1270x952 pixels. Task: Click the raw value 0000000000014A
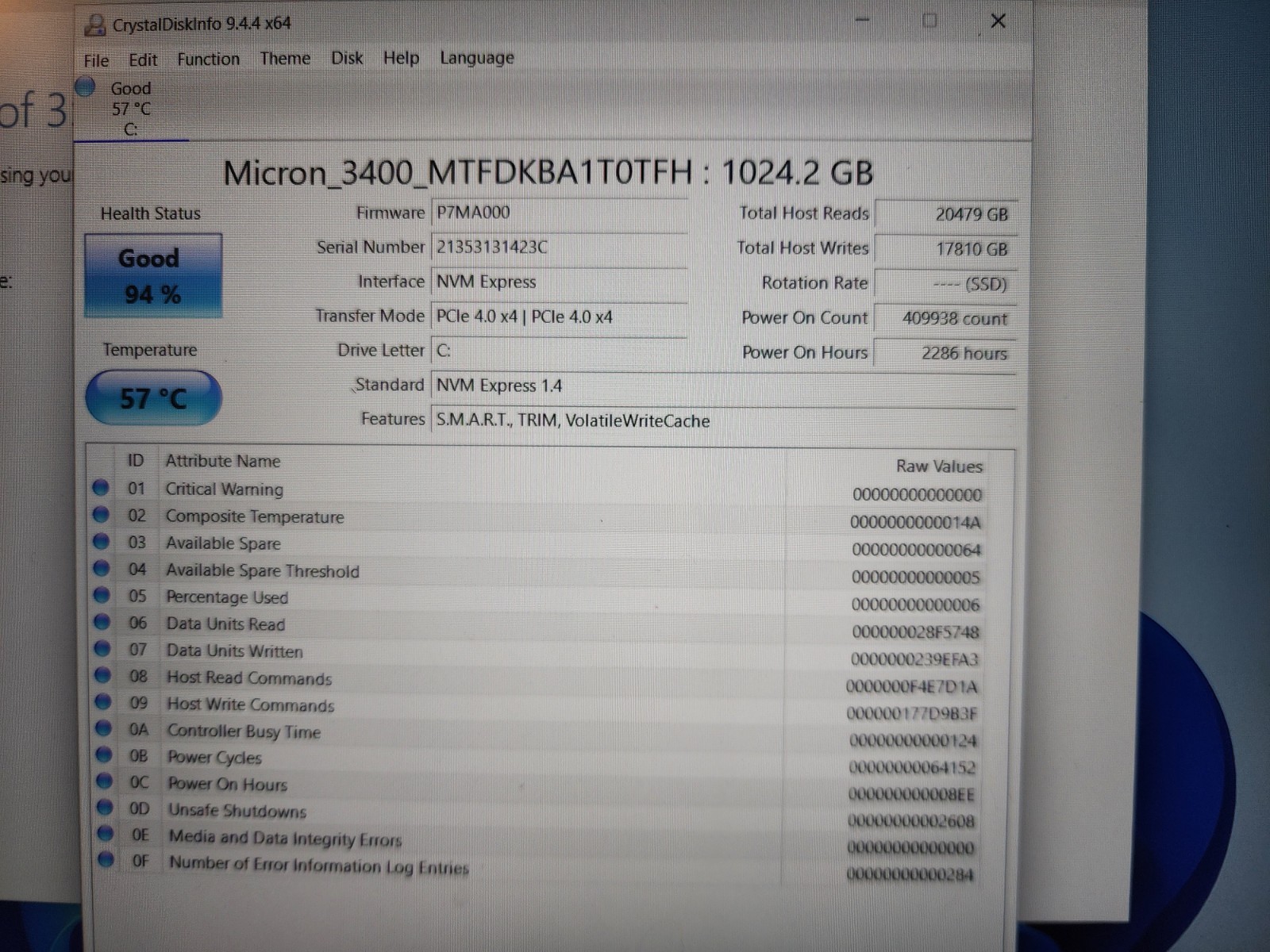[x=915, y=523]
